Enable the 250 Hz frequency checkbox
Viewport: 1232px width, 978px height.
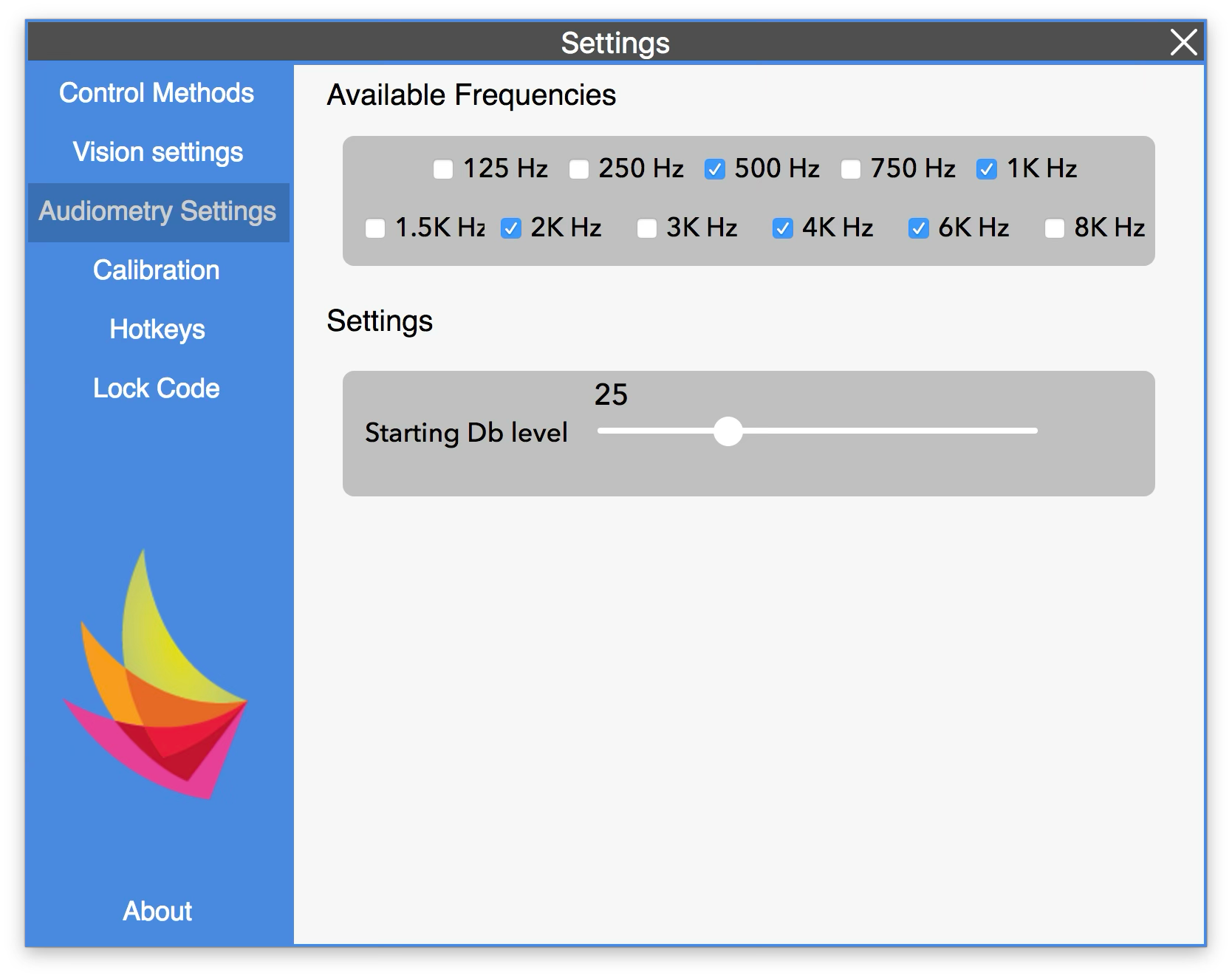pos(579,168)
